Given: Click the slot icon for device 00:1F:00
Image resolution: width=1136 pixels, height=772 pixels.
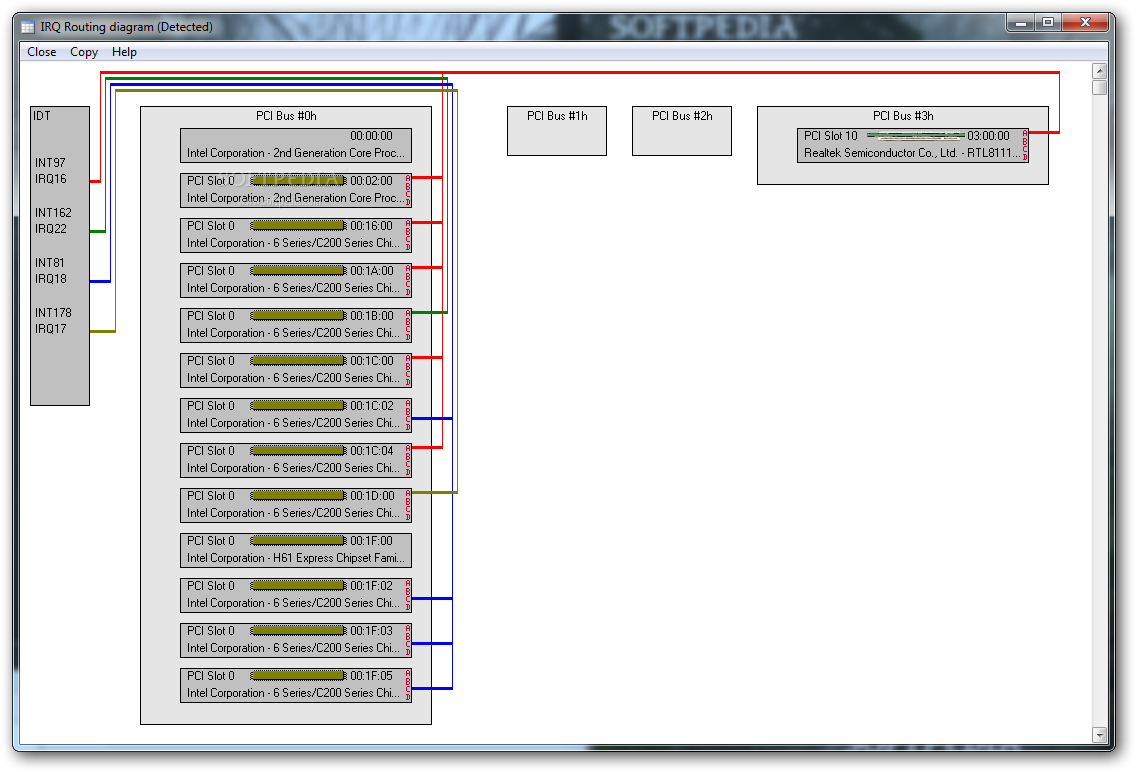Looking at the screenshot, I should (x=298, y=541).
